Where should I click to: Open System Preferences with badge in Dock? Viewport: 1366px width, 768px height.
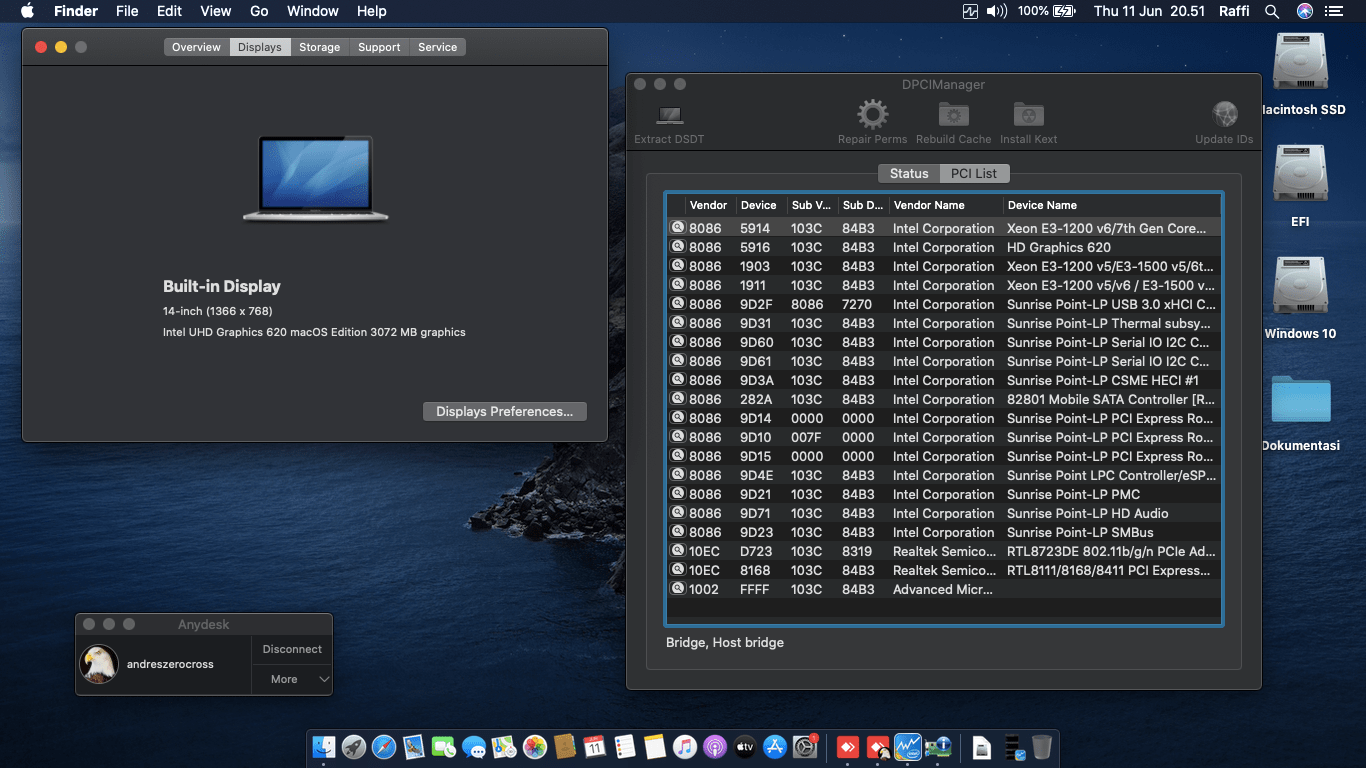(806, 747)
